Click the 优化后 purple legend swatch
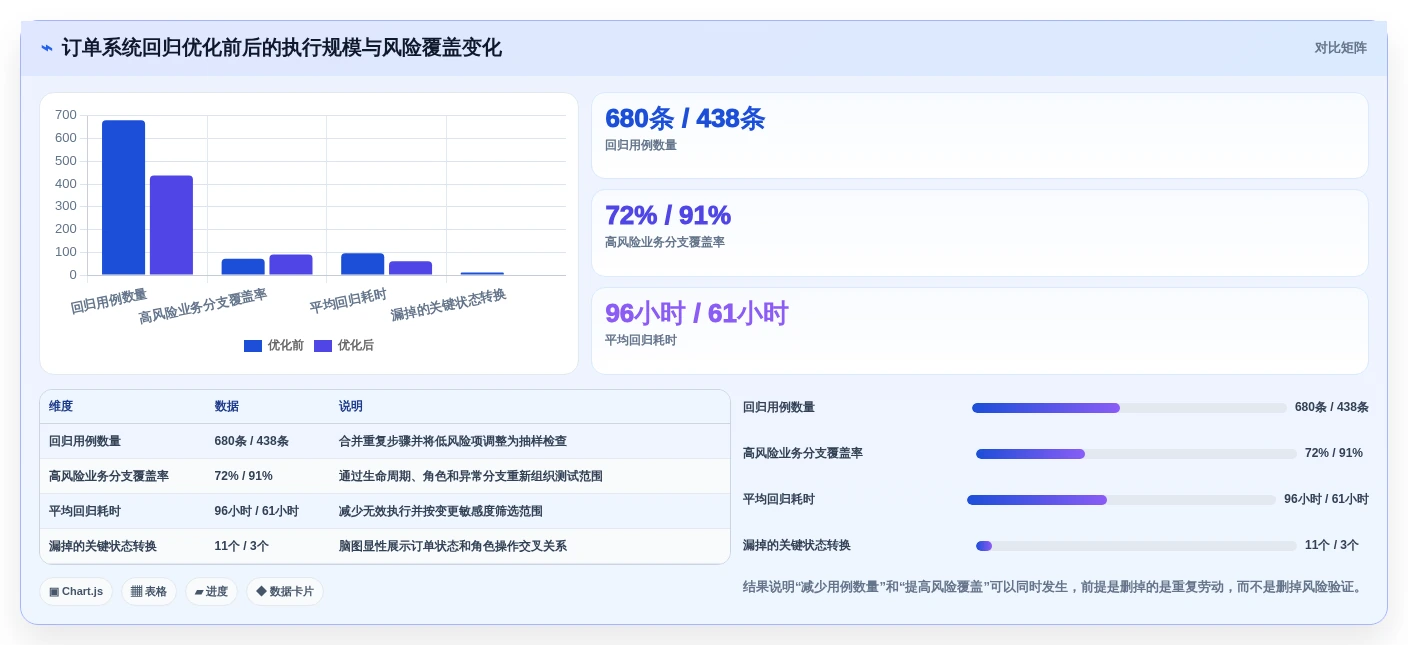This screenshot has width=1408, height=645. click(323, 346)
